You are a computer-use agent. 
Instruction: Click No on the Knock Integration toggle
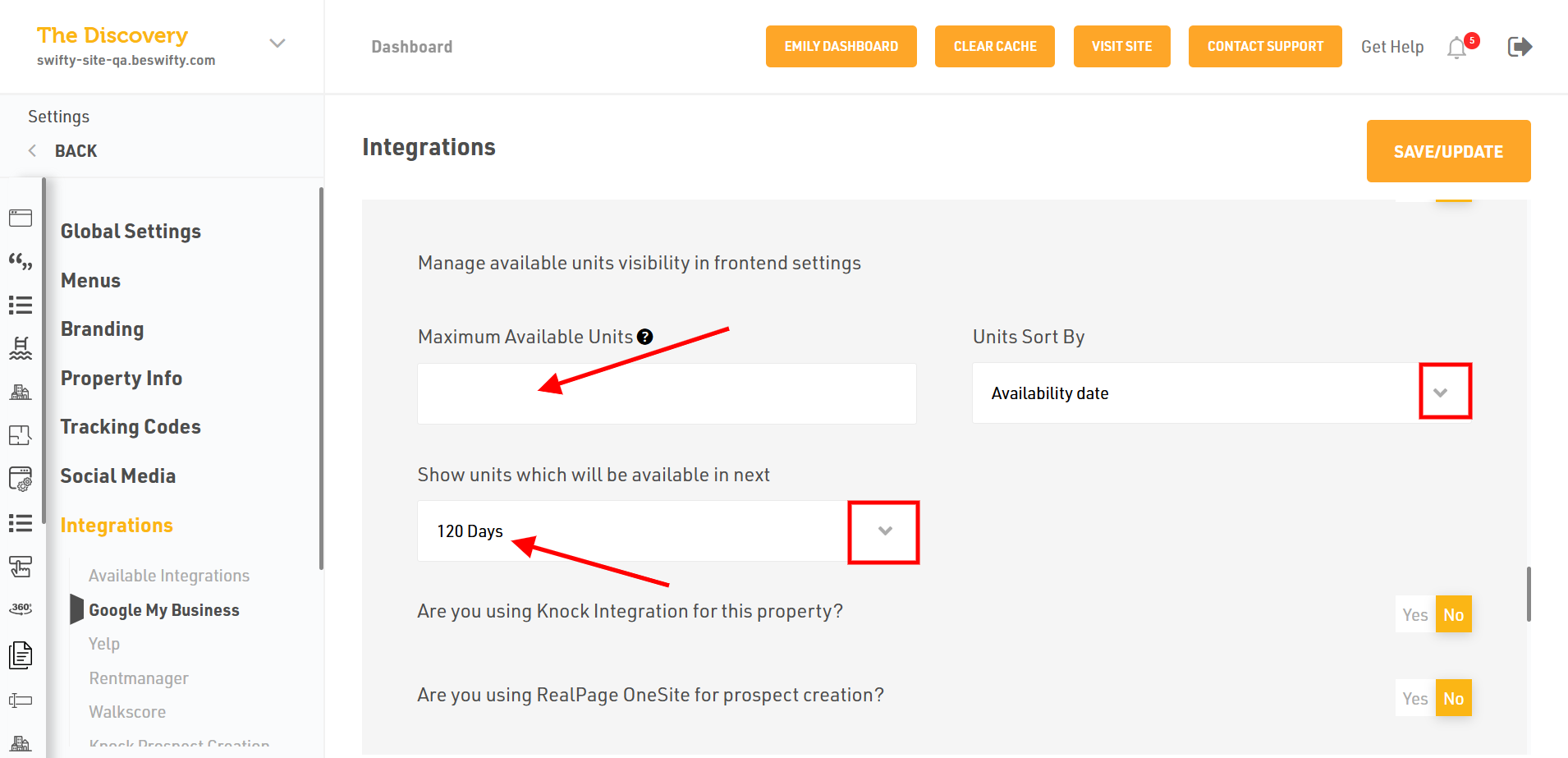click(1453, 614)
